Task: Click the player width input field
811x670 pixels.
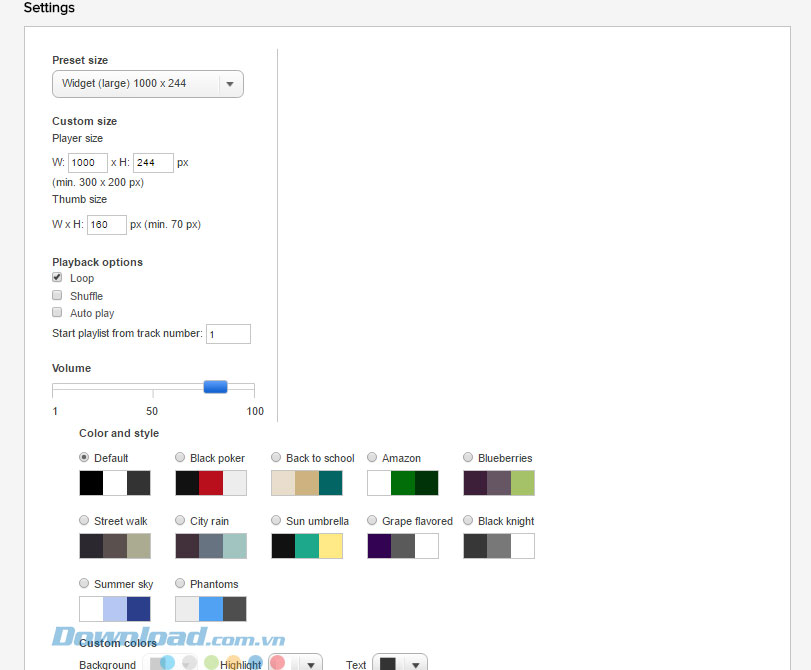Action: pyautogui.click(x=88, y=163)
